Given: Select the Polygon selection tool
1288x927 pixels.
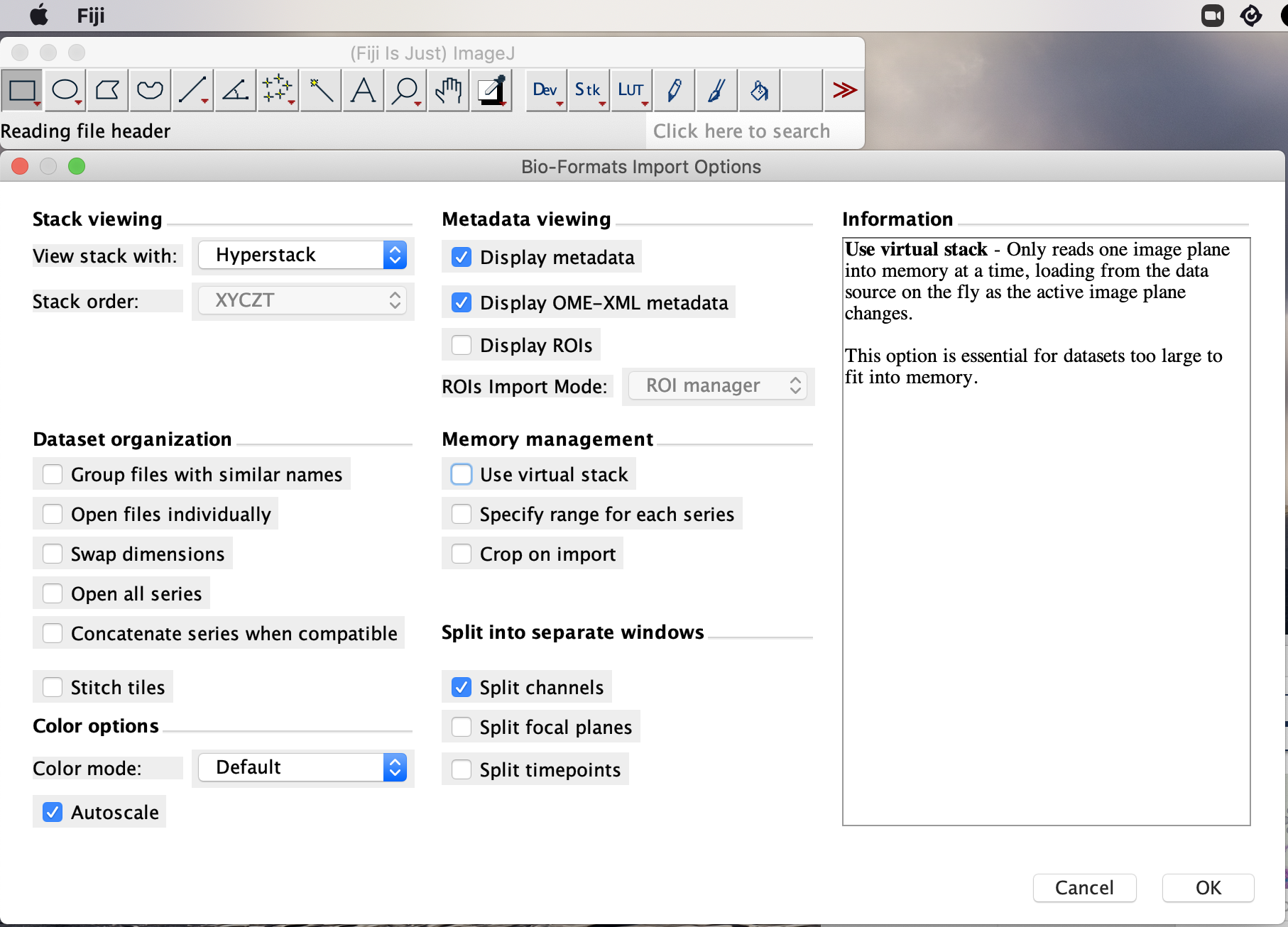Looking at the screenshot, I should pyautogui.click(x=107, y=90).
